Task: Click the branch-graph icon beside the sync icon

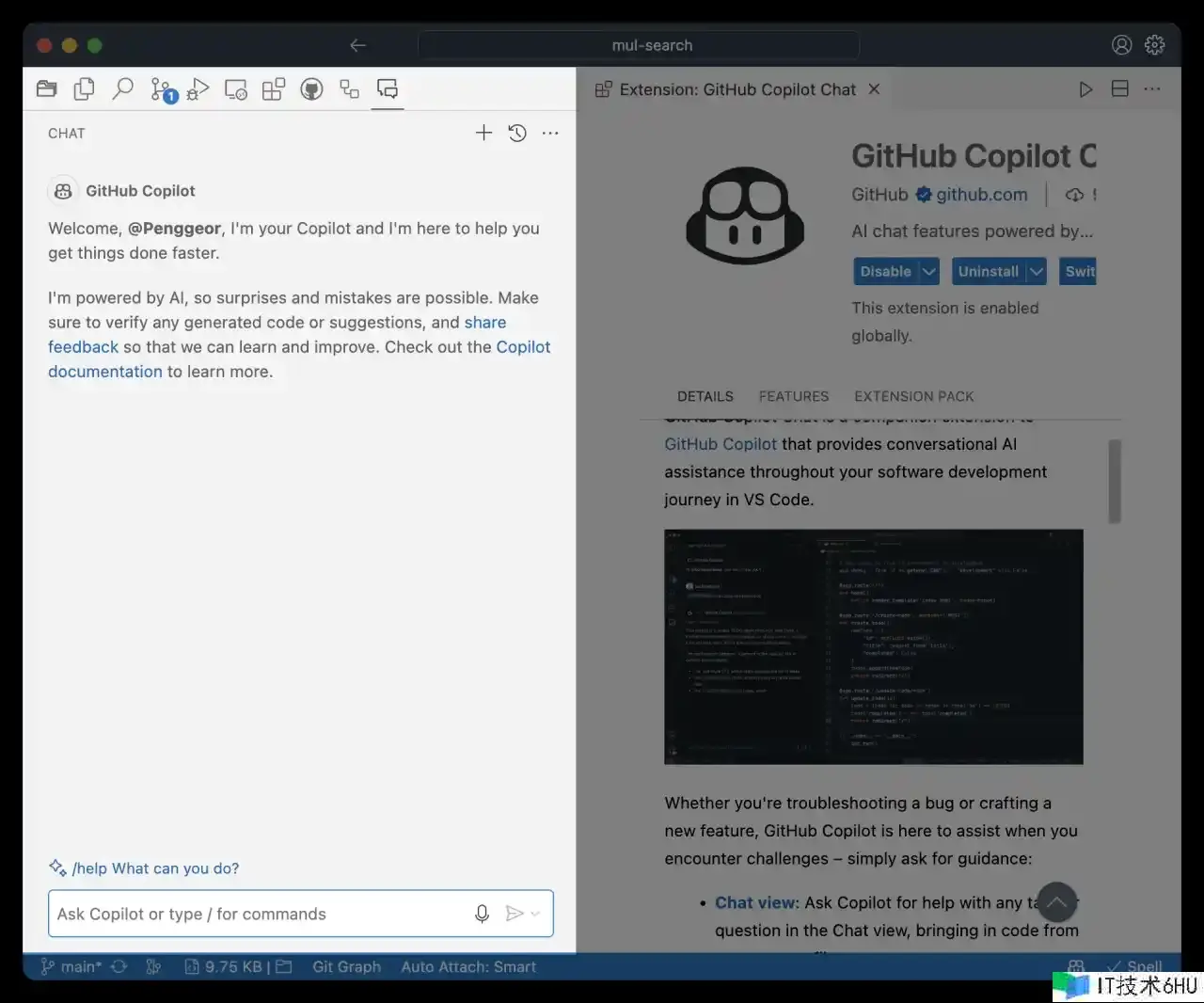Action: [x=153, y=966]
